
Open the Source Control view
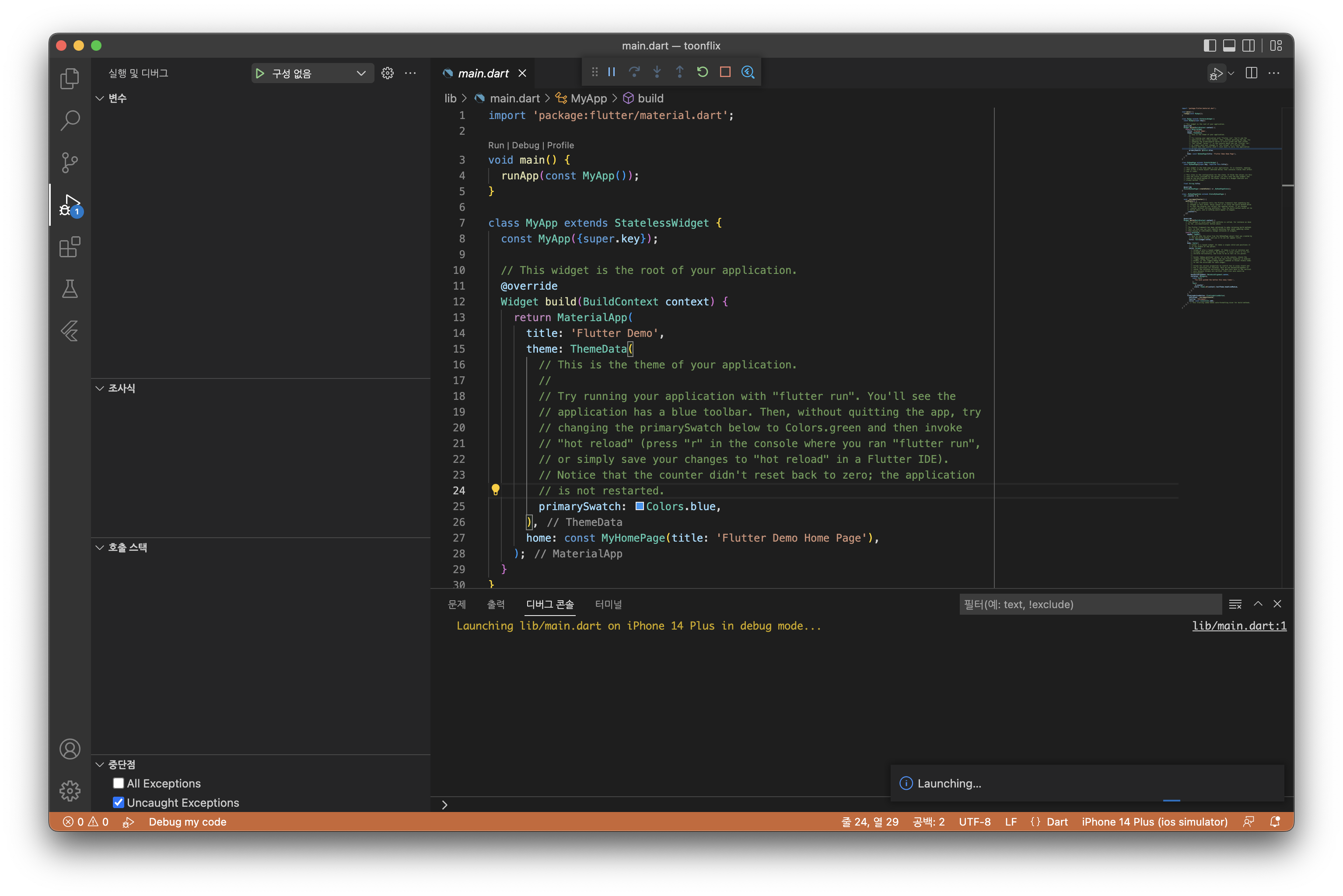70,162
